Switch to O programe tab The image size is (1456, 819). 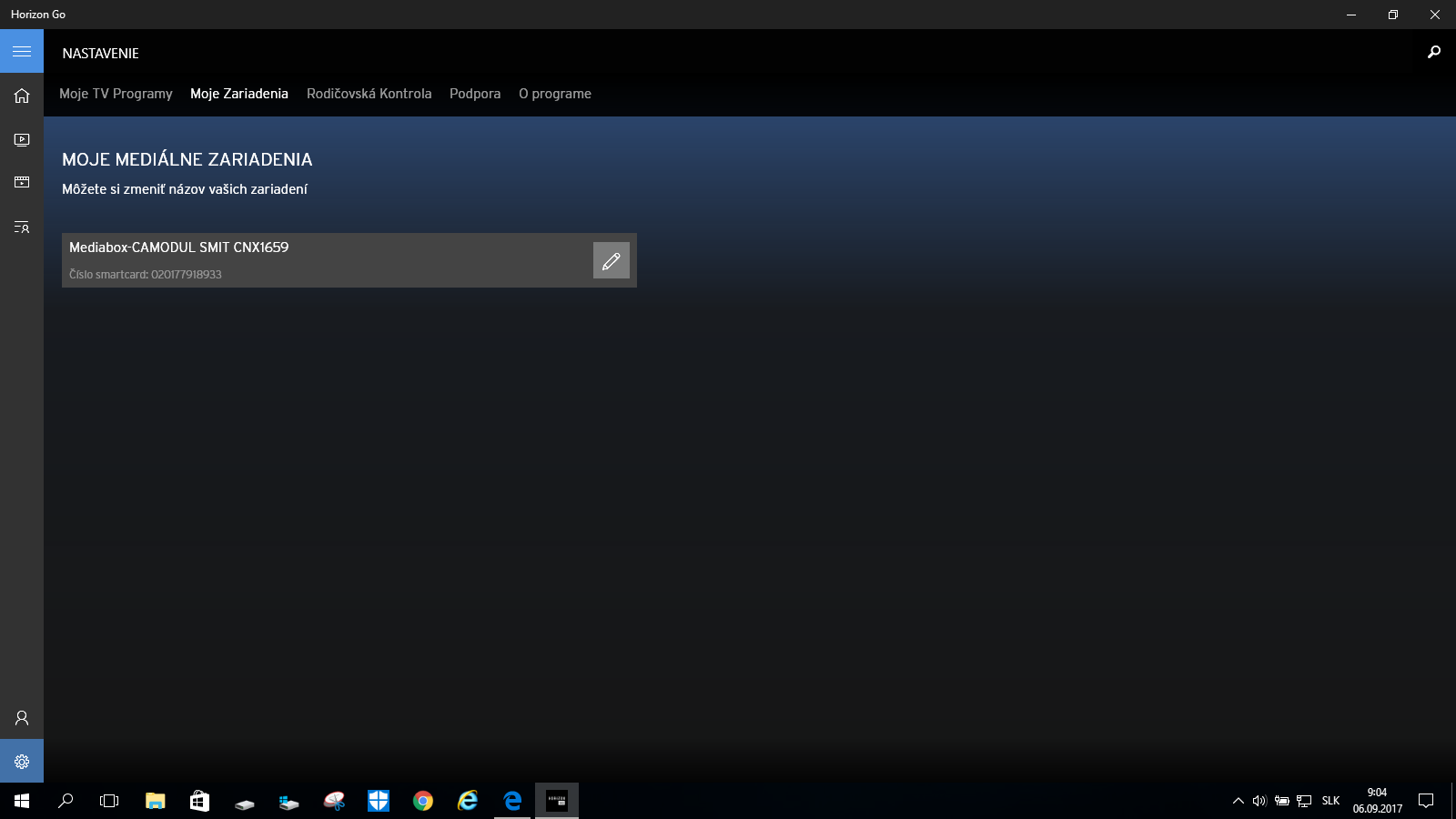(555, 94)
